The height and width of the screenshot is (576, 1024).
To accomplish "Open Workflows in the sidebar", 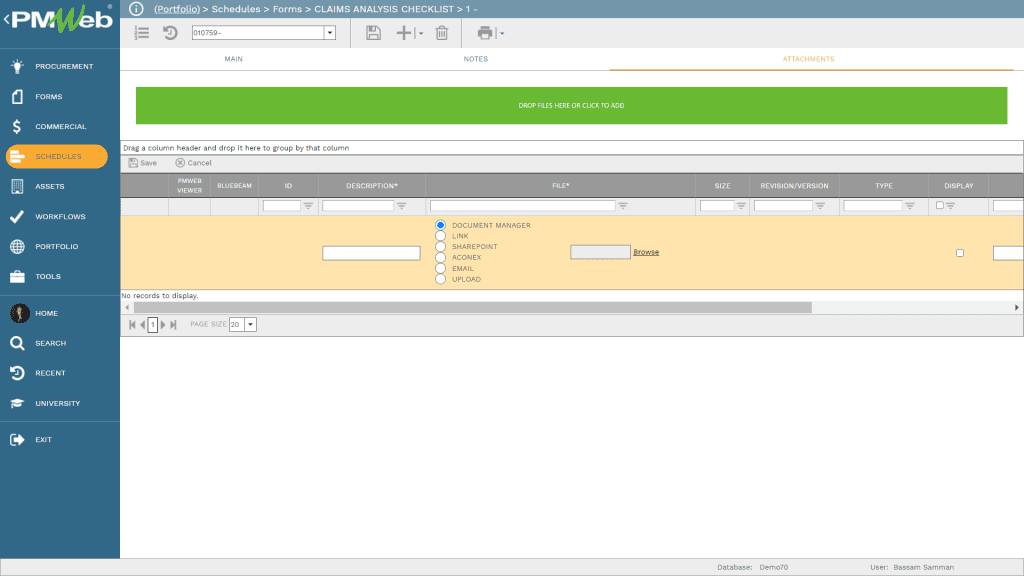I will pos(59,216).
